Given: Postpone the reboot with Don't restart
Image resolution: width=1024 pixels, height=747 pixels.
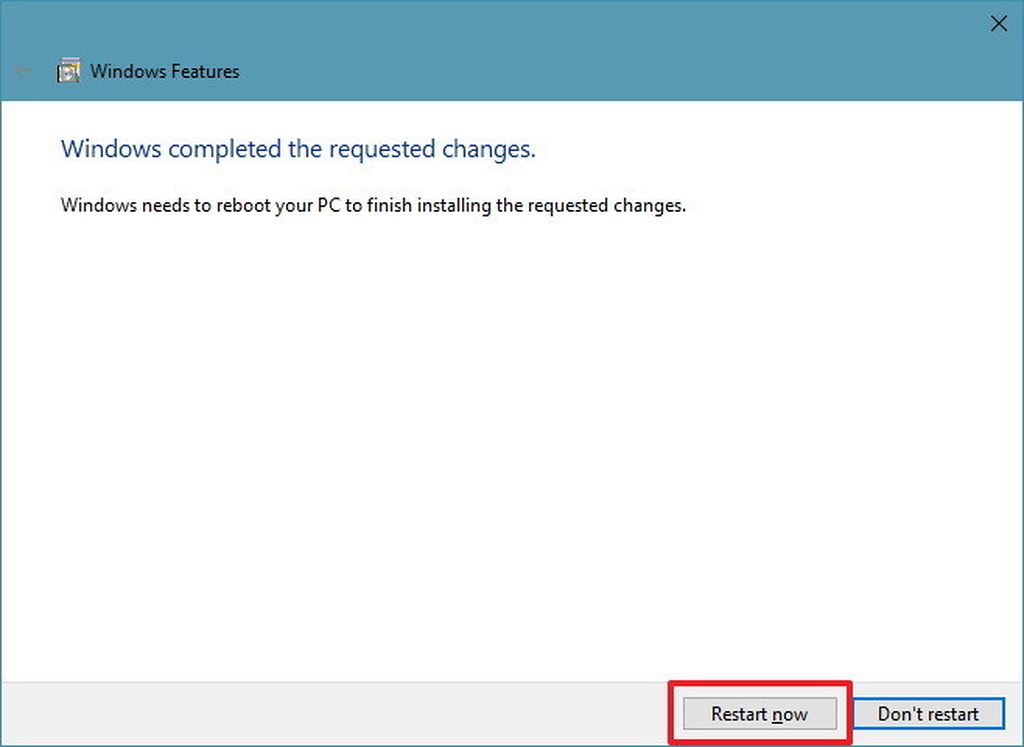Looking at the screenshot, I should coord(928,714).
